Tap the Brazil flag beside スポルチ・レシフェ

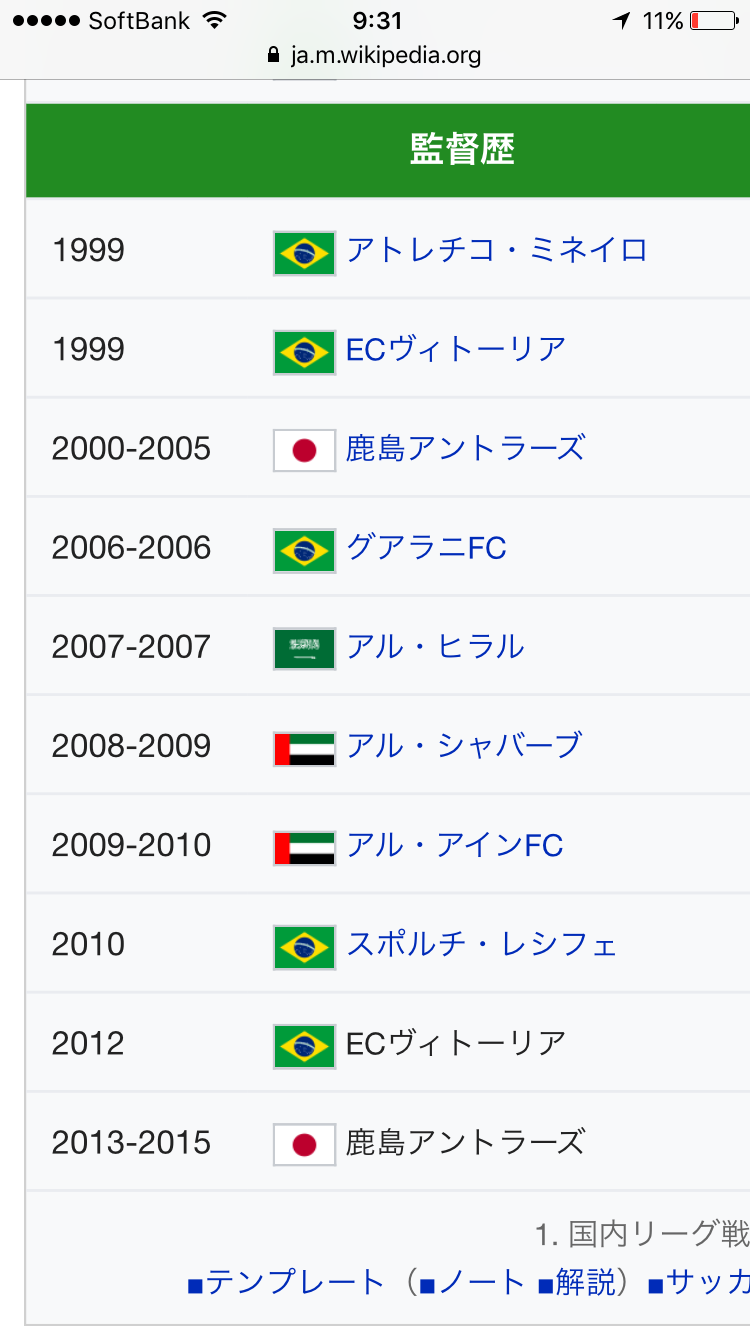click(304, 947)
